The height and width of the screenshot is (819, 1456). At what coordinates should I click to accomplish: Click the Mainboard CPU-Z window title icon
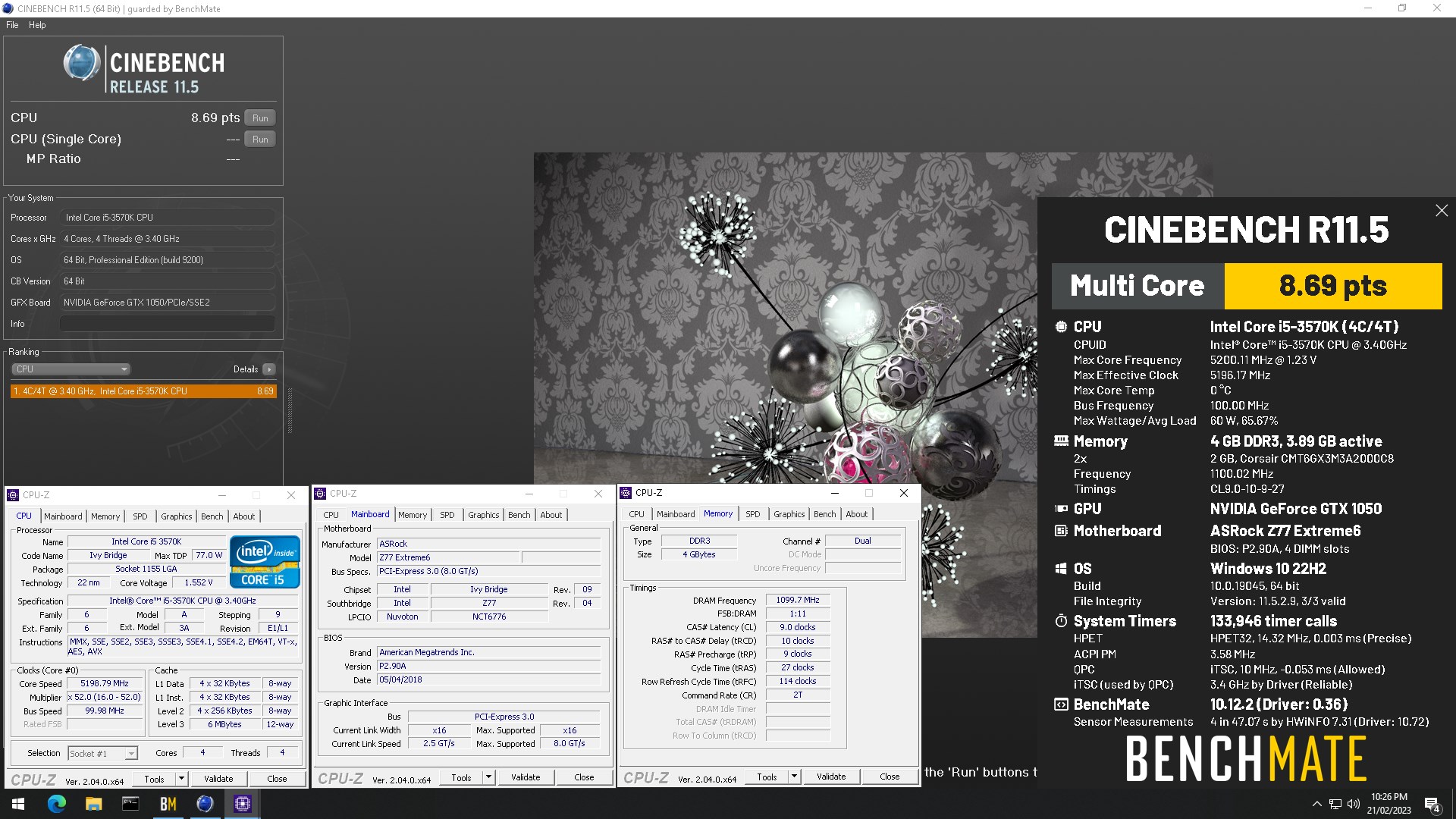pyautogui.click(x=320, y=494)
